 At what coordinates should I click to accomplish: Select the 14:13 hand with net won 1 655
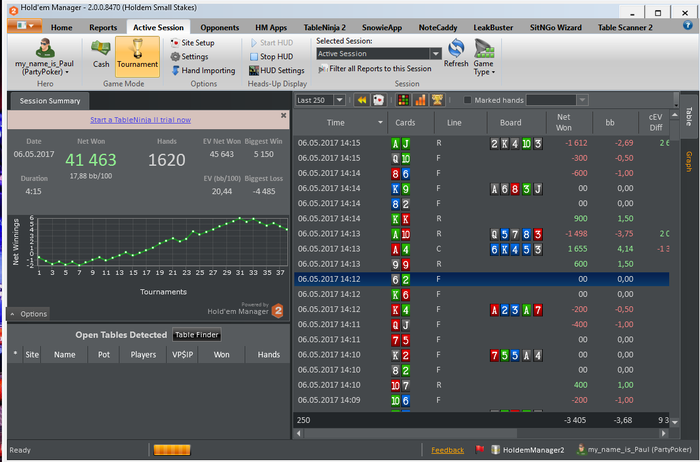(481, 249)
